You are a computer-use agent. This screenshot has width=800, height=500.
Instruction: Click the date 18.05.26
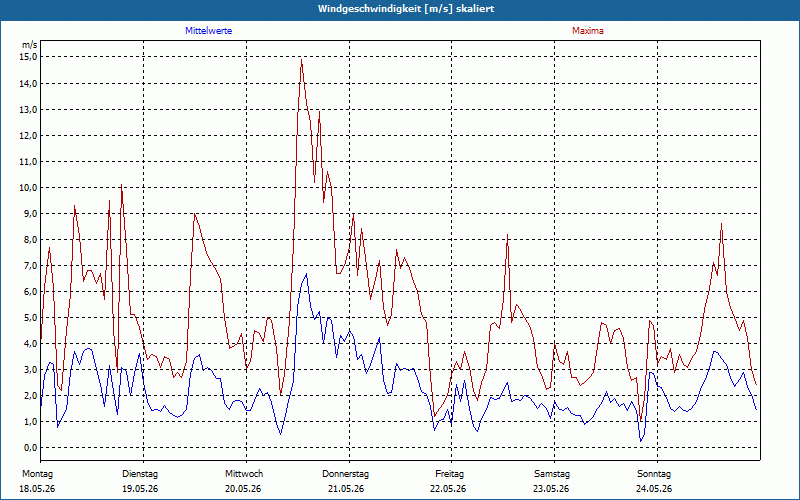coord(37,489)
